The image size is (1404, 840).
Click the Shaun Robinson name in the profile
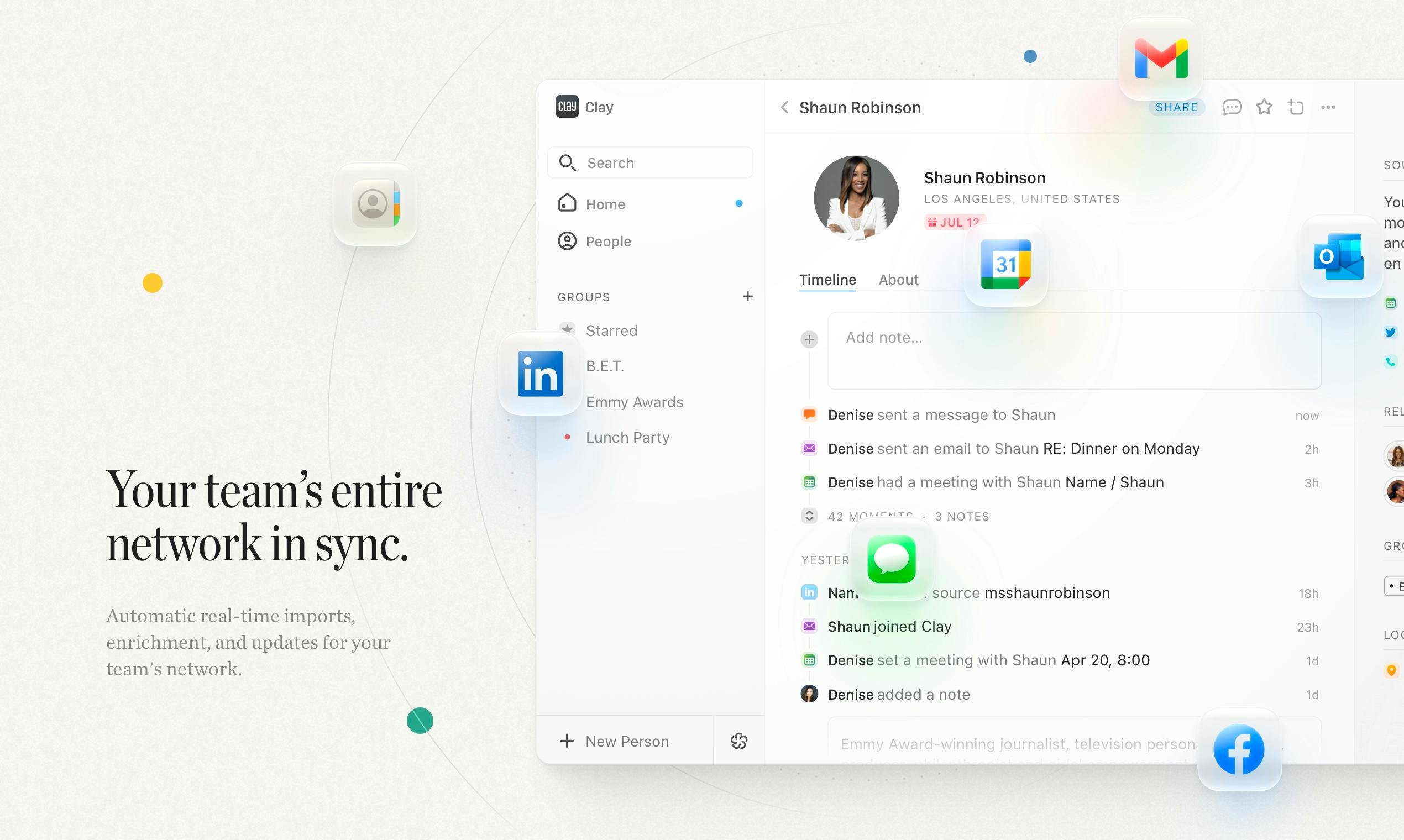click(x=984, y=178)
